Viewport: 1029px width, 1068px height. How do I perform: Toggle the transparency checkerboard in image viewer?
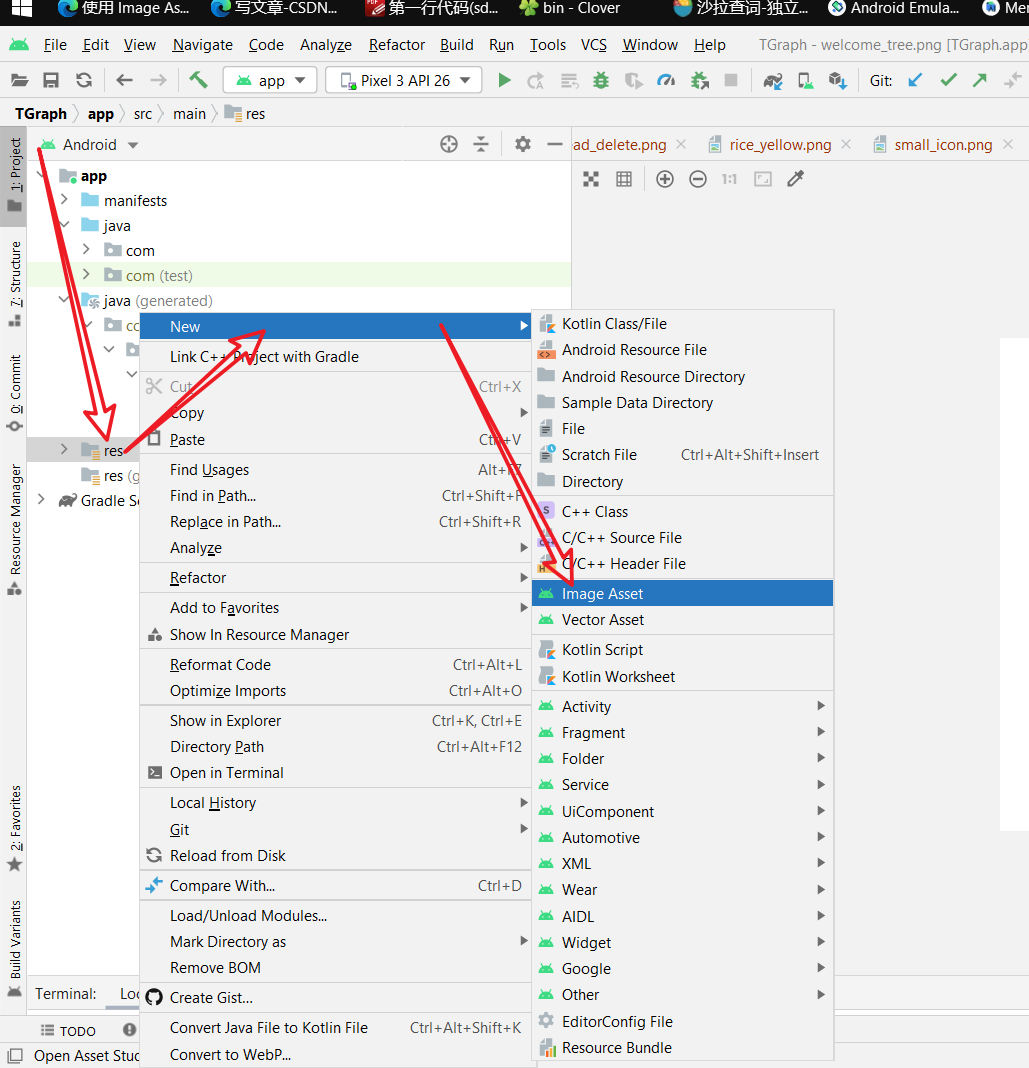click(x=591, y=178)
